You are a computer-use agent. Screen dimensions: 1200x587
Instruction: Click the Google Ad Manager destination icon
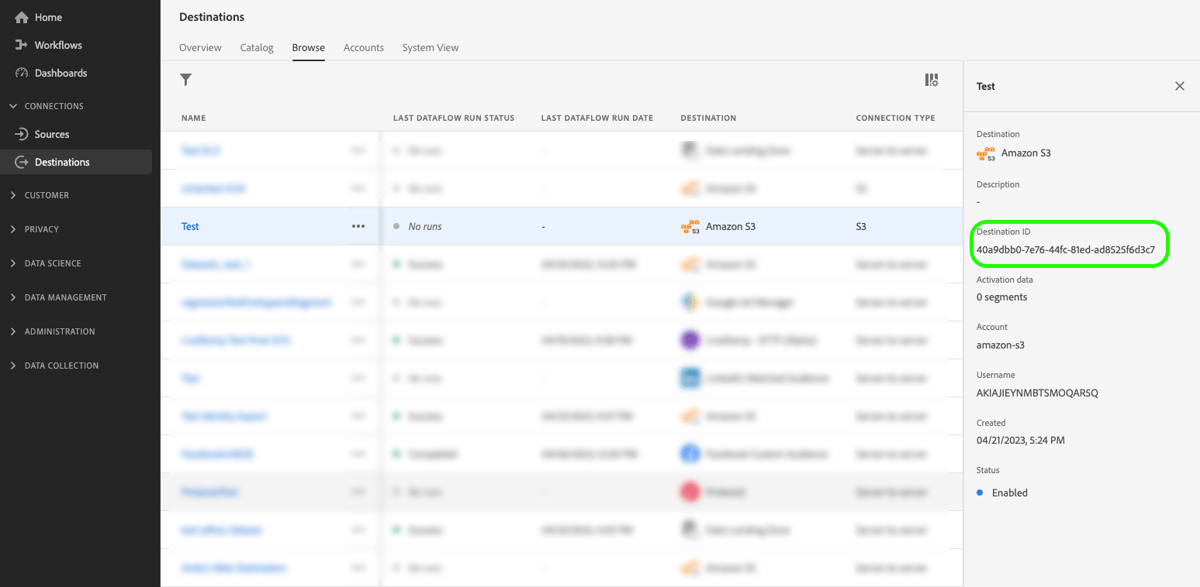(x=688, y=302)
